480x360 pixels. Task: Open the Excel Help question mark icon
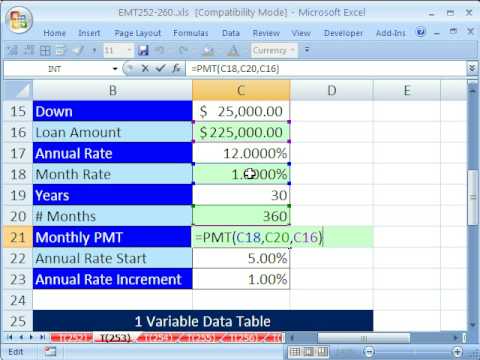pyautogui.click(x=421, y=32)
